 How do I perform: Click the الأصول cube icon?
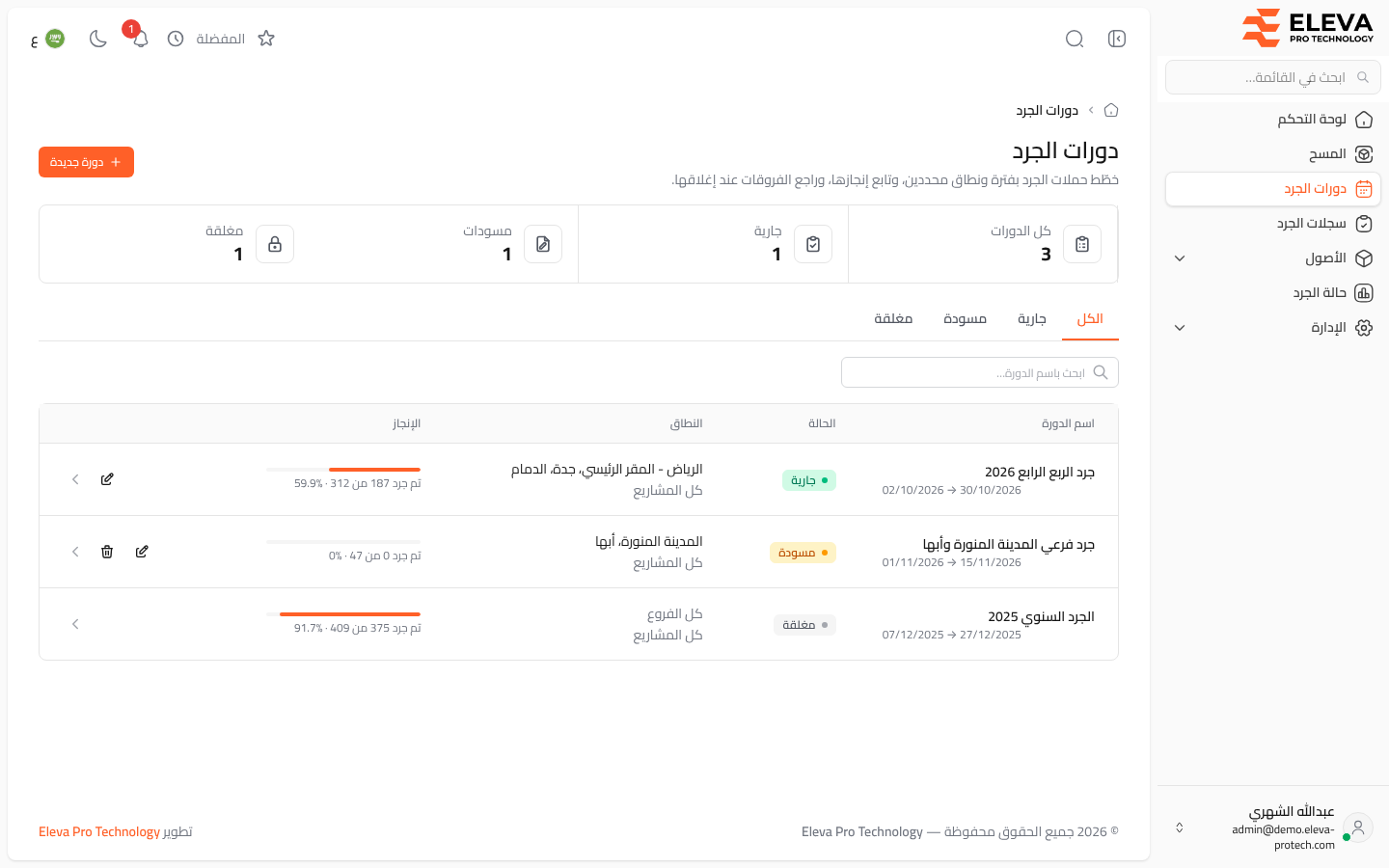pyautogui.click(x=1364, y=258)
